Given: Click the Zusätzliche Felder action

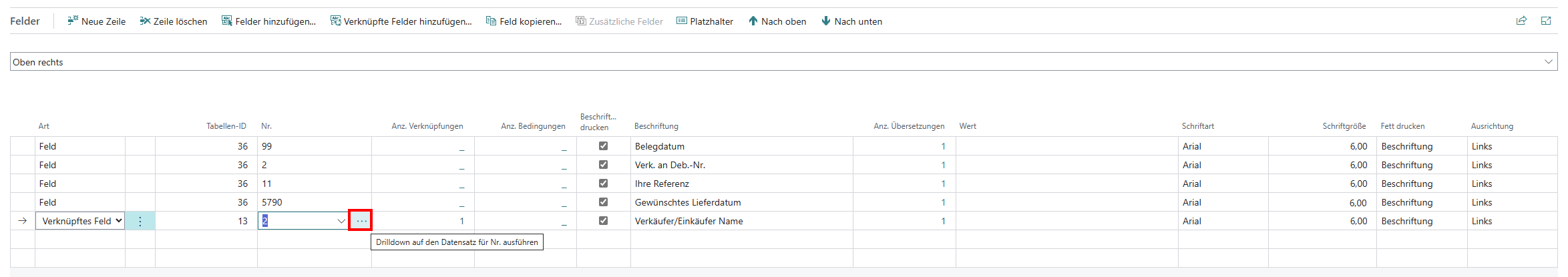Looking at the screenshot, I should pos(619,21).
